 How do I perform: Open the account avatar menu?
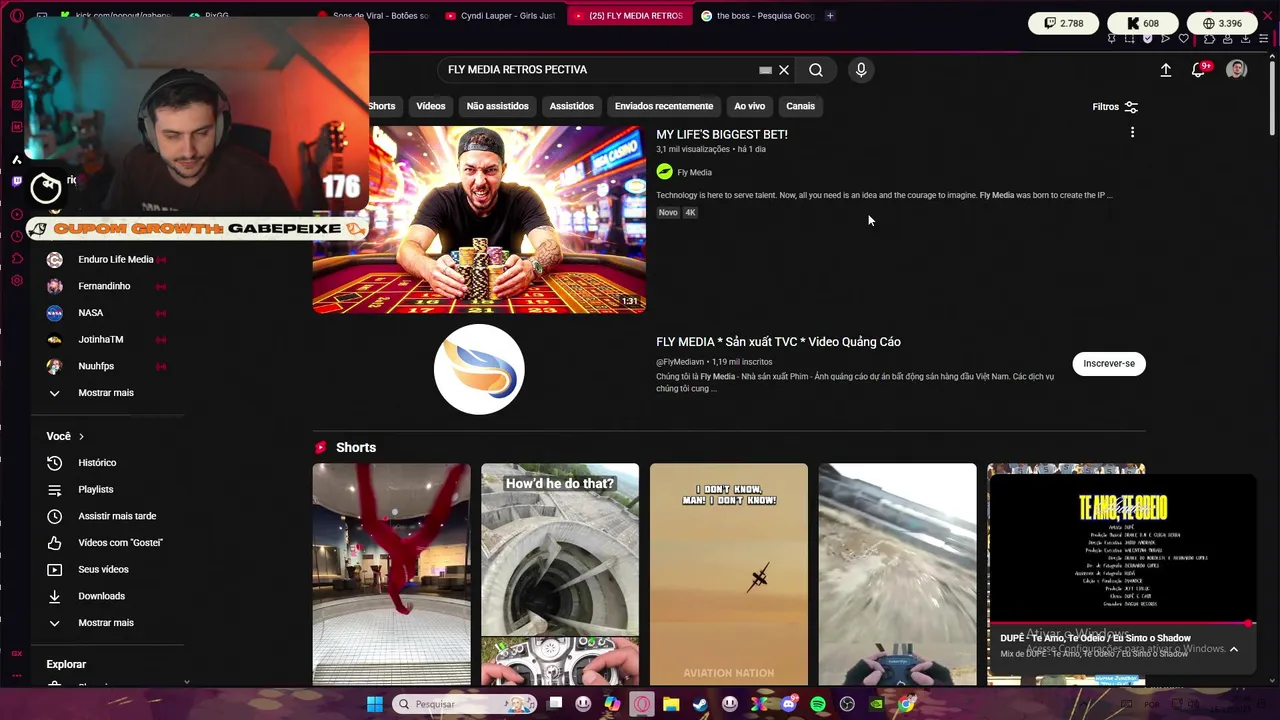pos(1237,70)
